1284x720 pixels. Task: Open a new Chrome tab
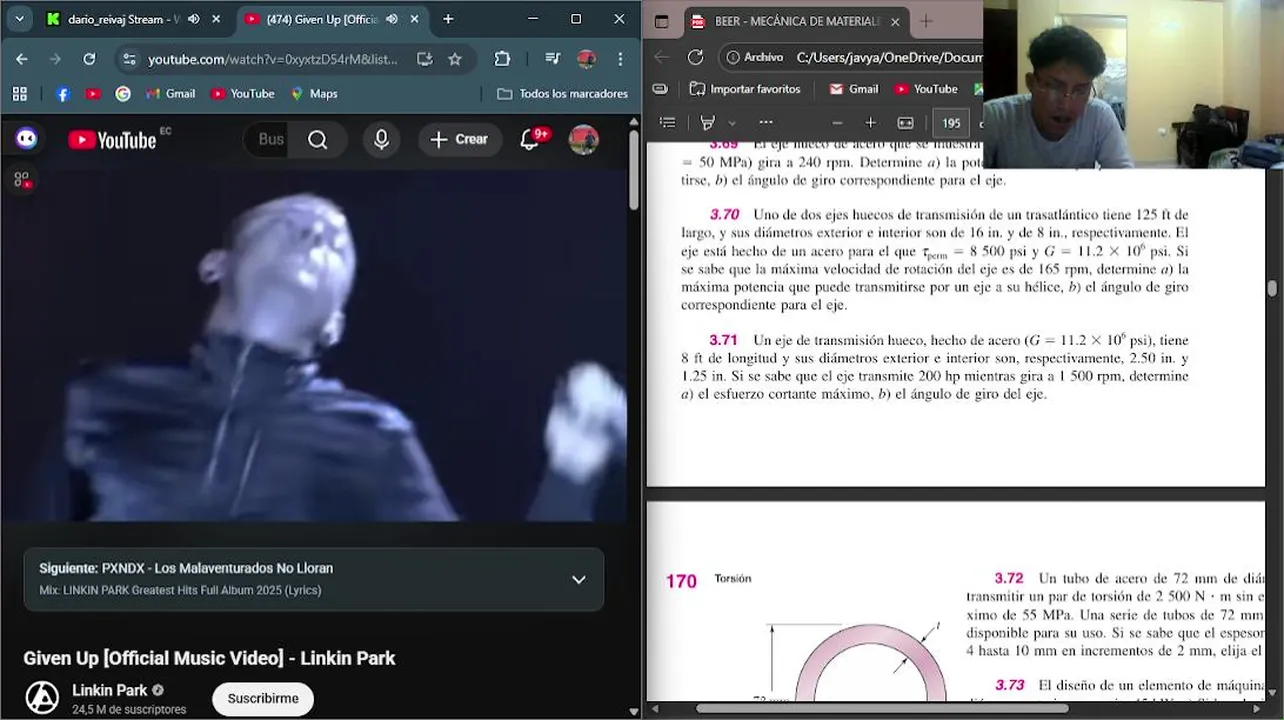448,19
